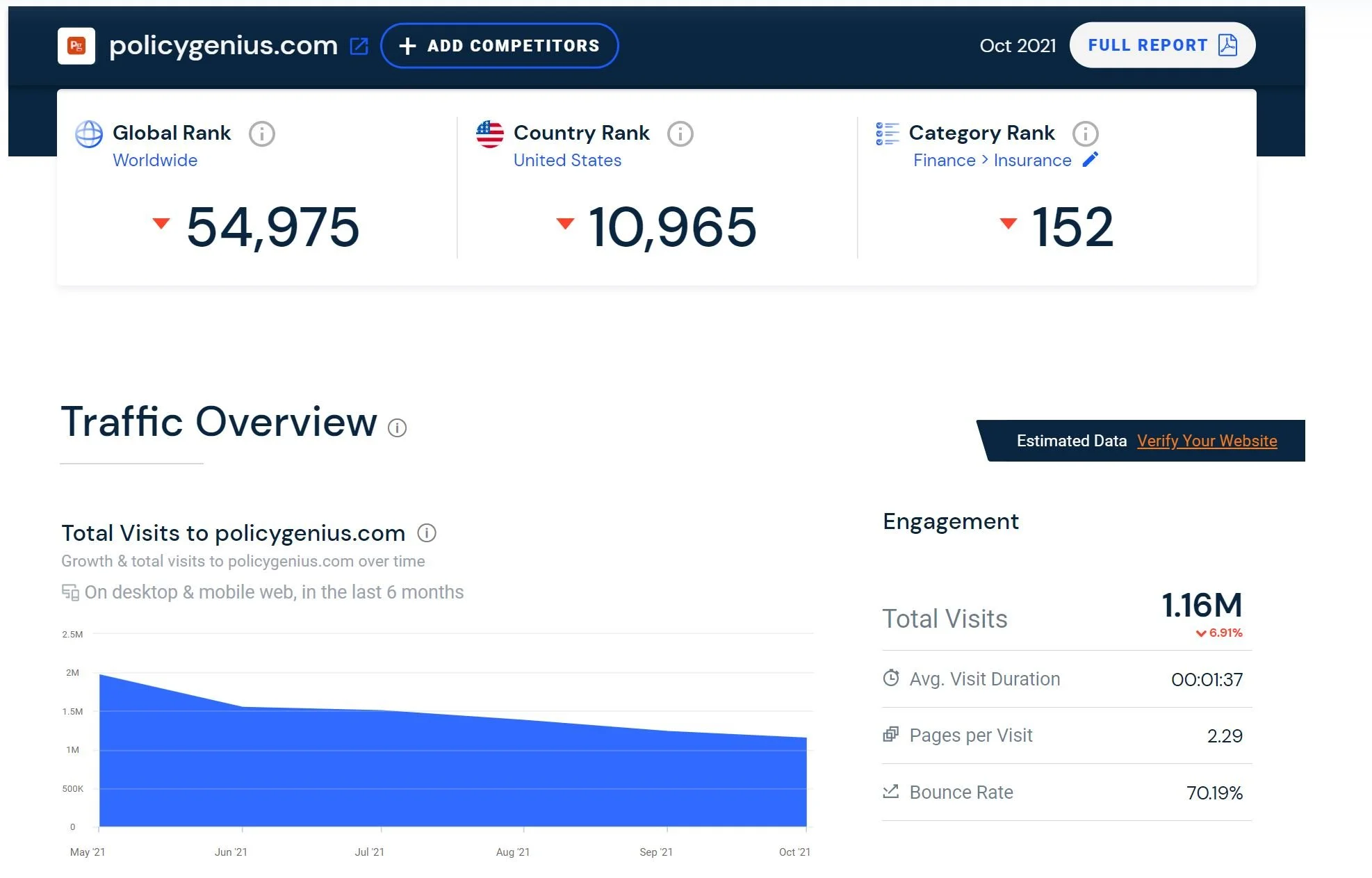
Task: Open the Insurance subcategory link
Action: click(1032, 161)
